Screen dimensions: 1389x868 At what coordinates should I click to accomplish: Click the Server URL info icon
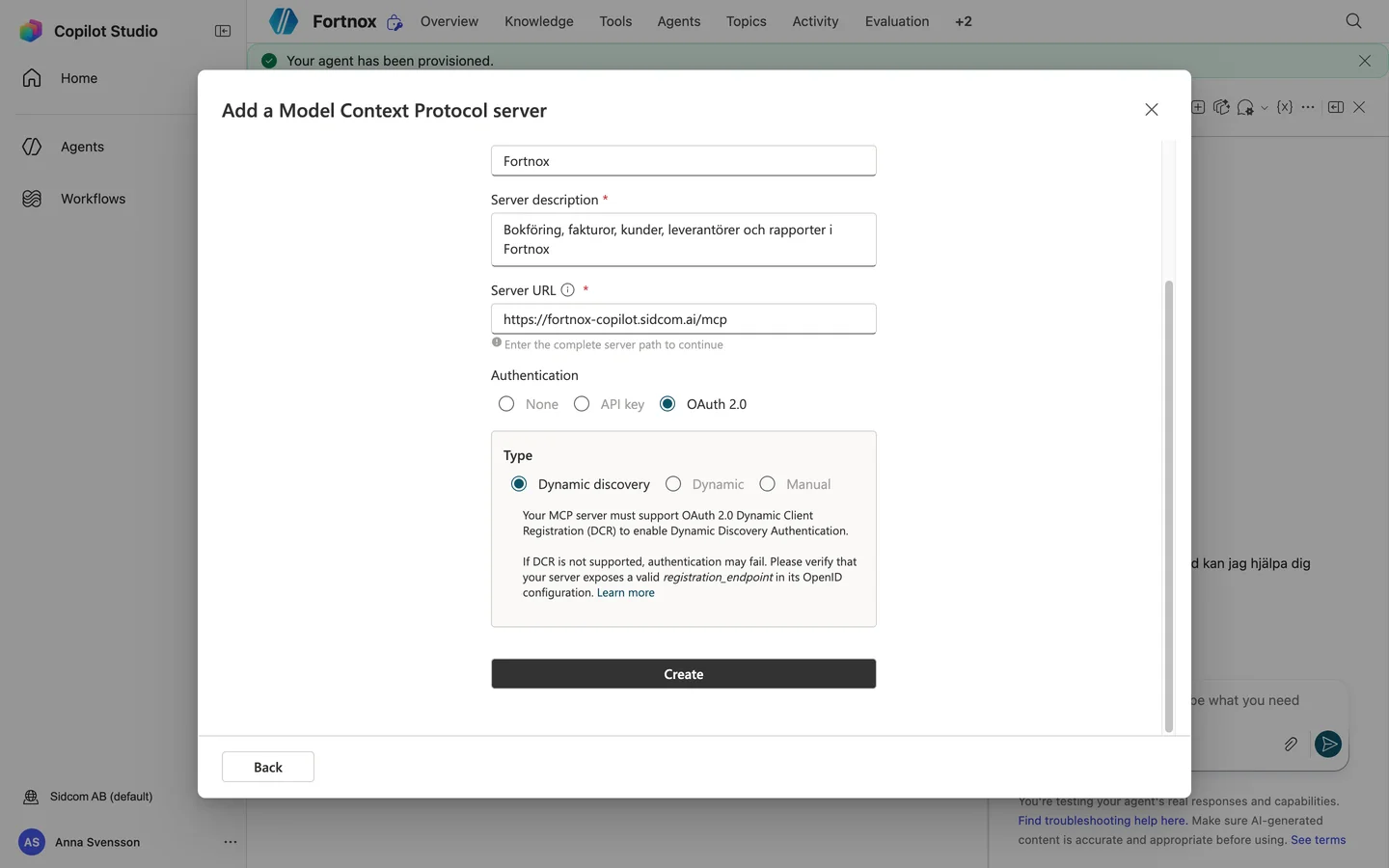568,290
